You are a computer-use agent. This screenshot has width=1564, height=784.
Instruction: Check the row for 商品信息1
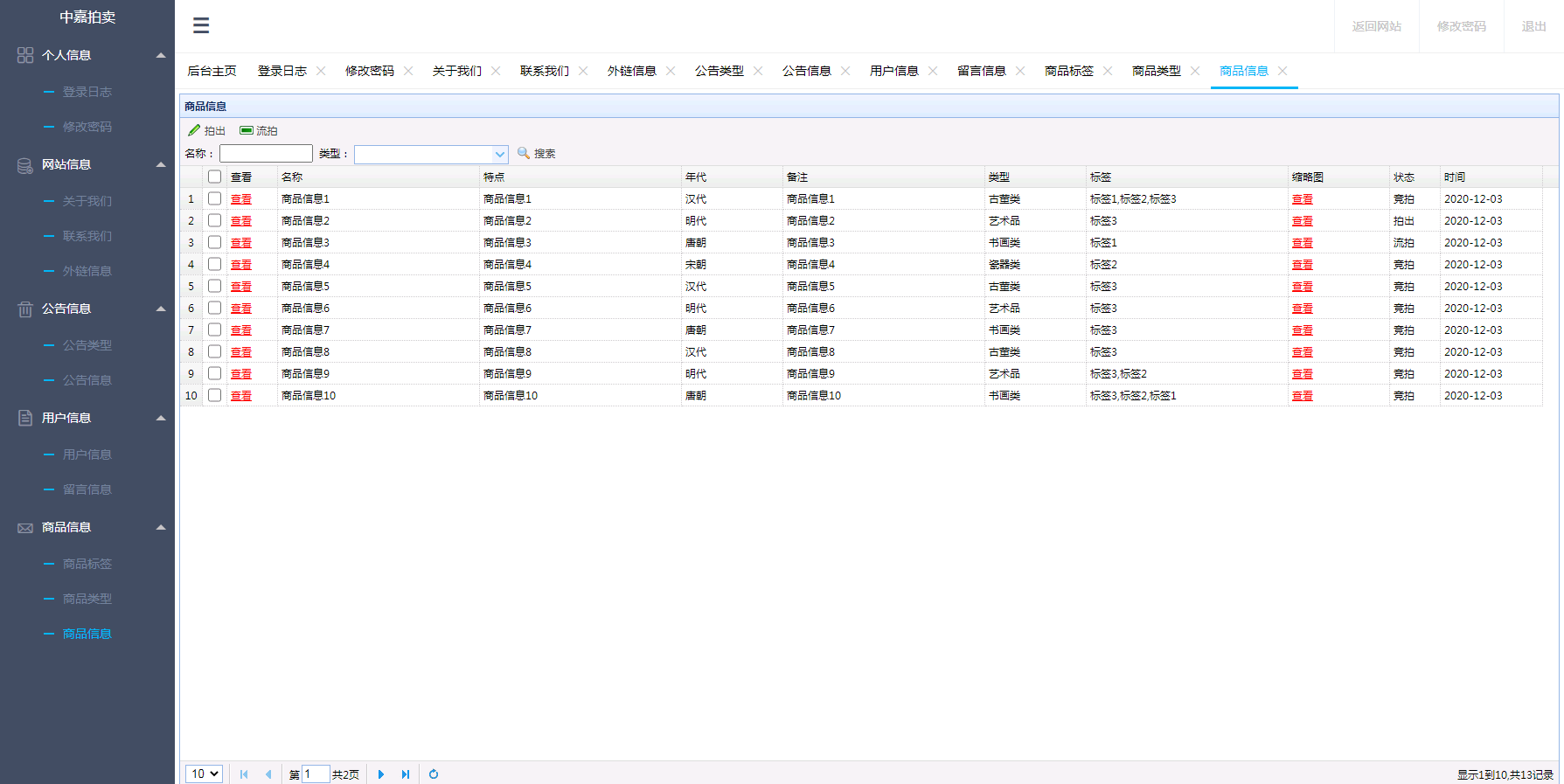point(214,198)
